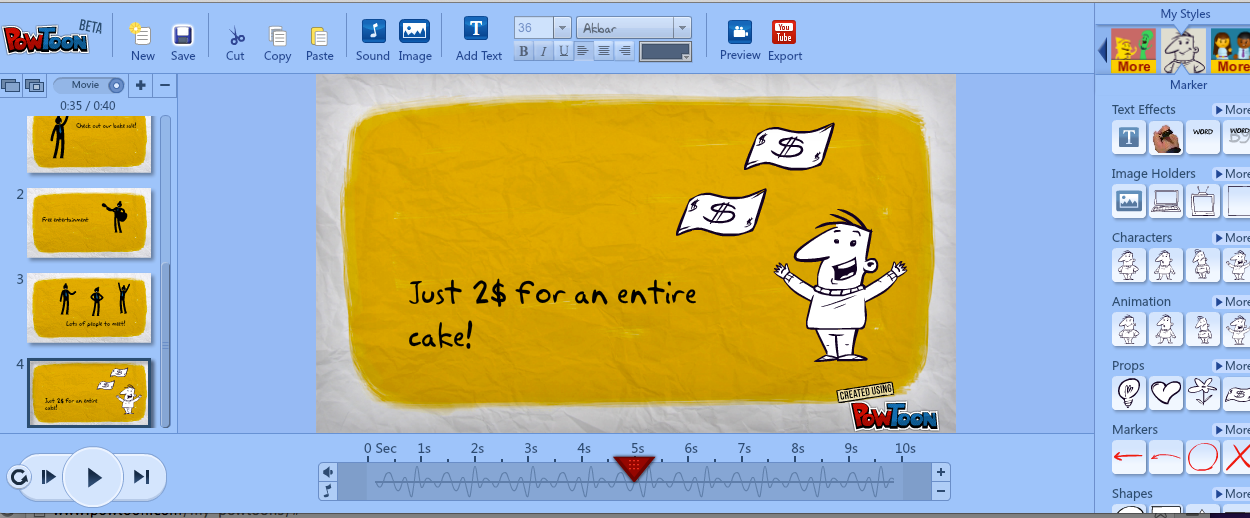Open the Akbar font family dropdown
The image size is (1250, 518).
pos(682,28)
